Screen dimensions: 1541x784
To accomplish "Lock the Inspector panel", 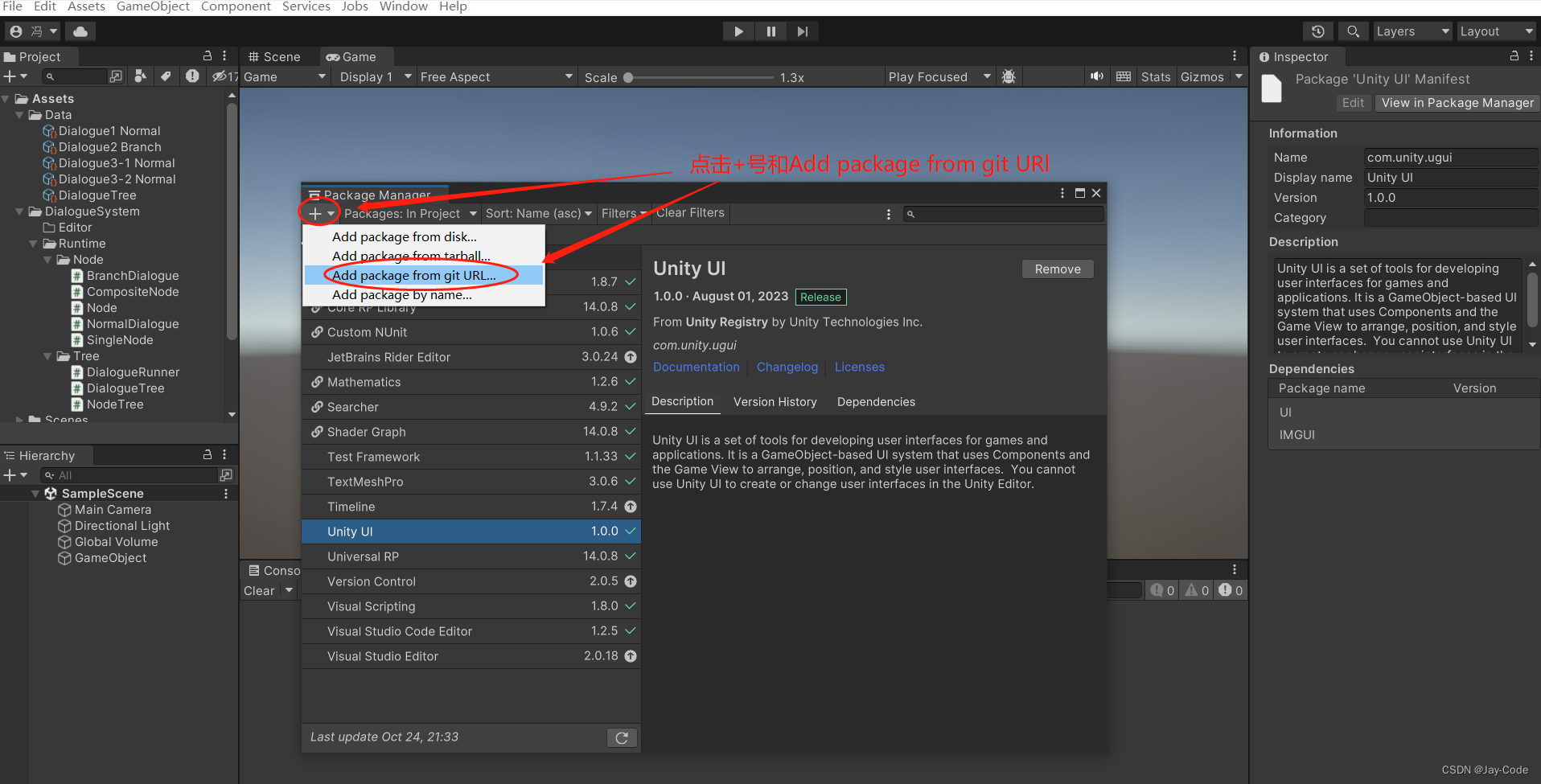I will click(1514, 55).
